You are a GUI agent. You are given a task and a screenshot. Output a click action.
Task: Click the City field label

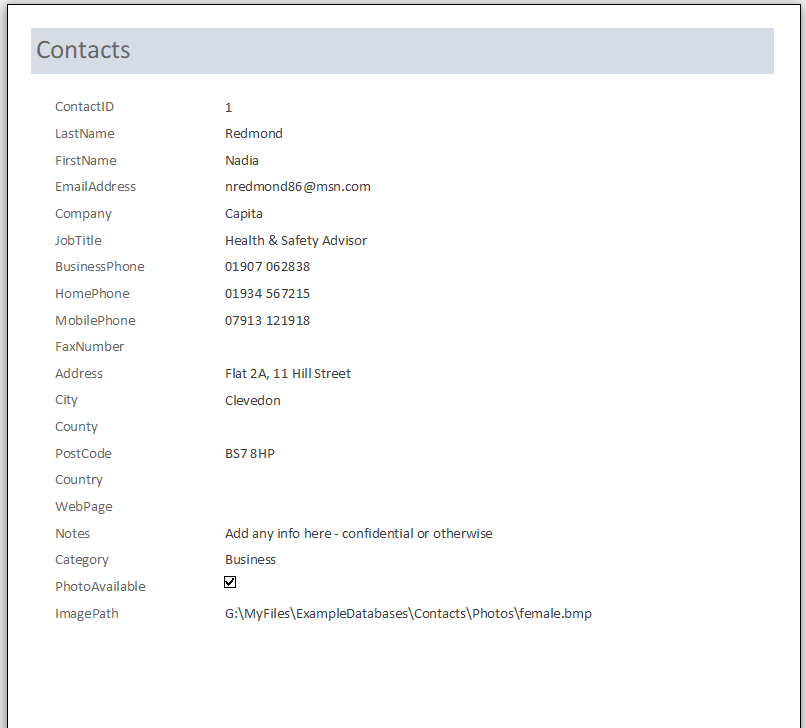tap(66, 401)
